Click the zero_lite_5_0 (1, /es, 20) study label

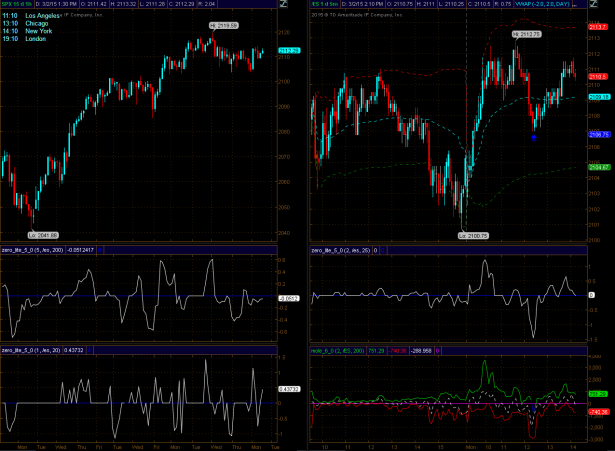pos(31,350)
